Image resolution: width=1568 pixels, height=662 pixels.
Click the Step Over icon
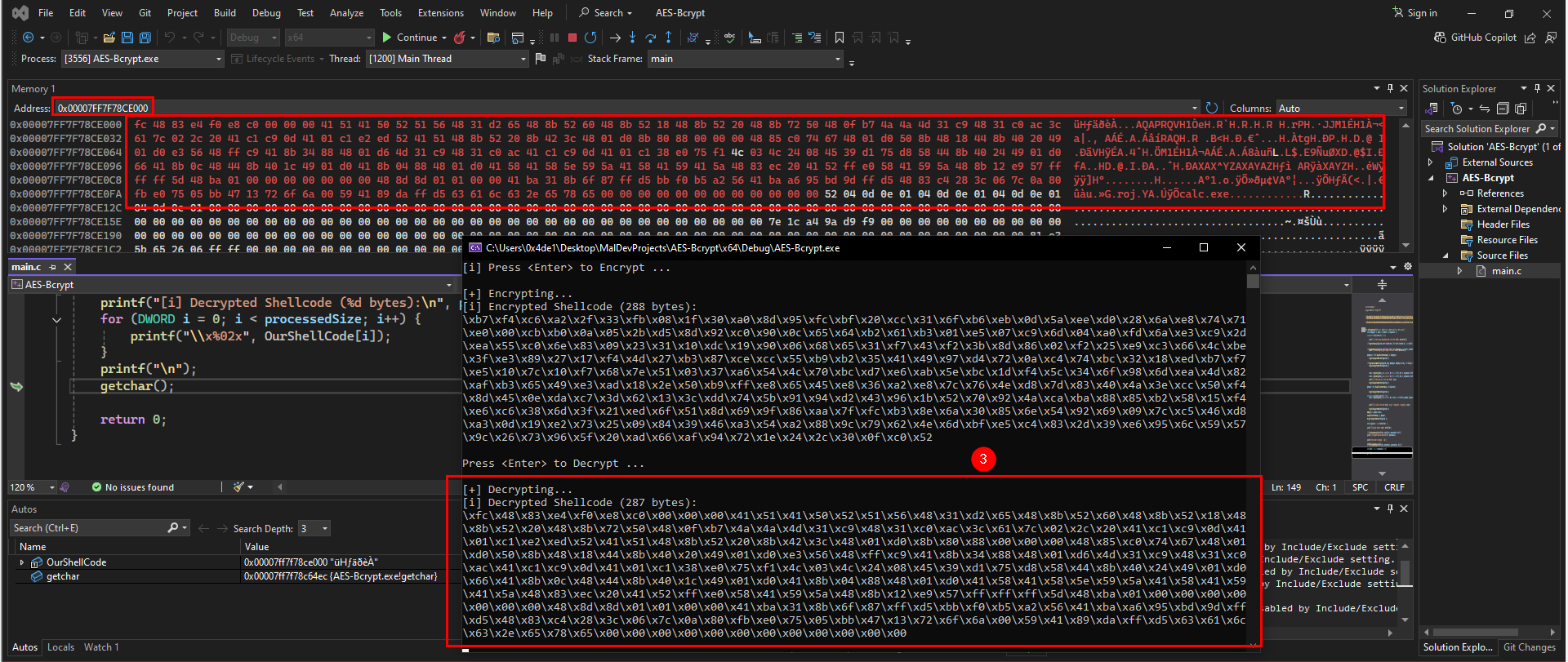651,38
